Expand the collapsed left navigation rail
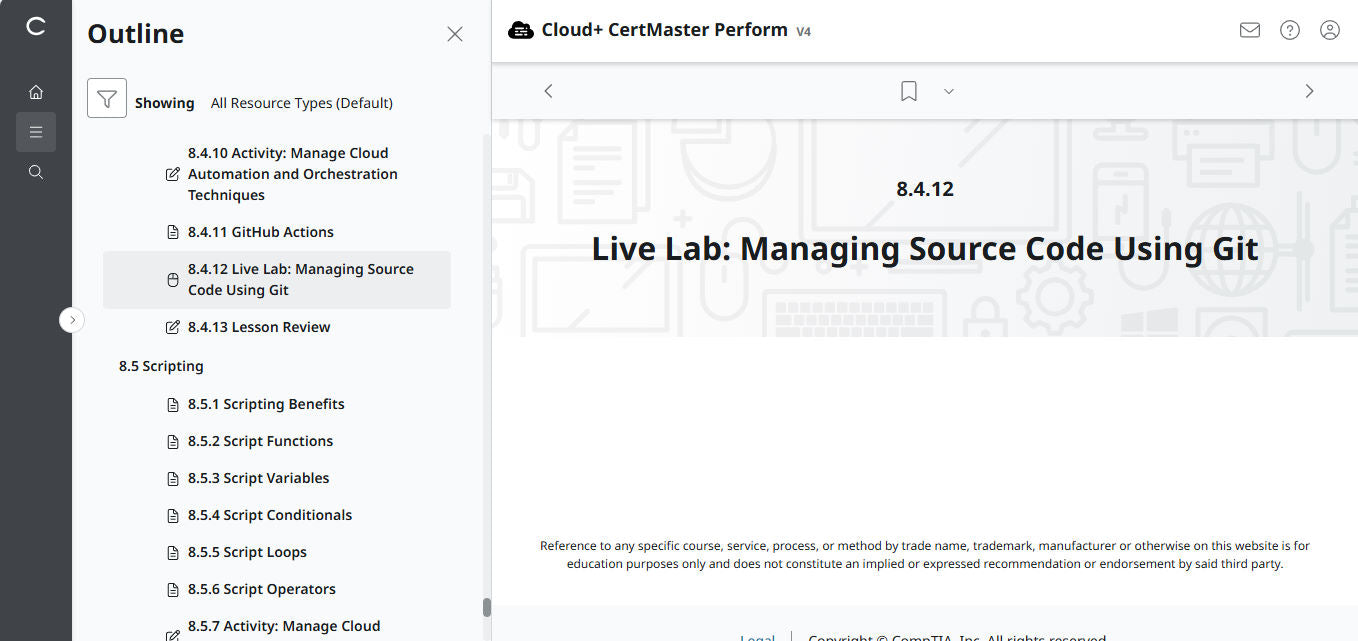 (72, 319)
